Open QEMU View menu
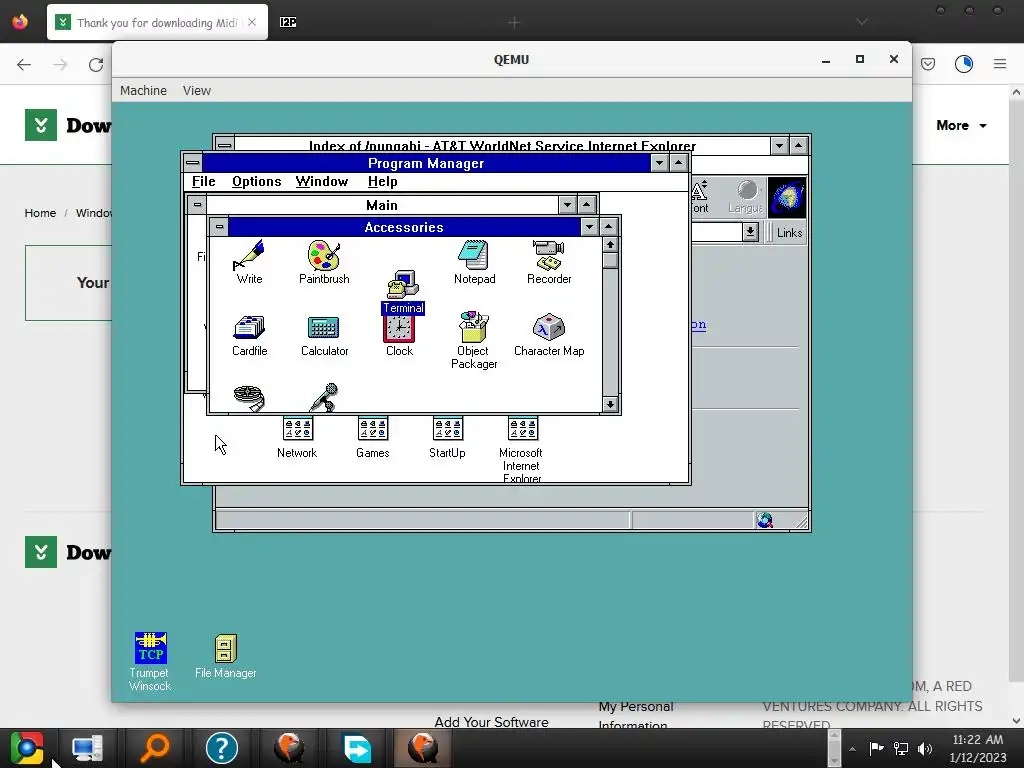This screenshot has width=1024, height=768. point(197,90)
